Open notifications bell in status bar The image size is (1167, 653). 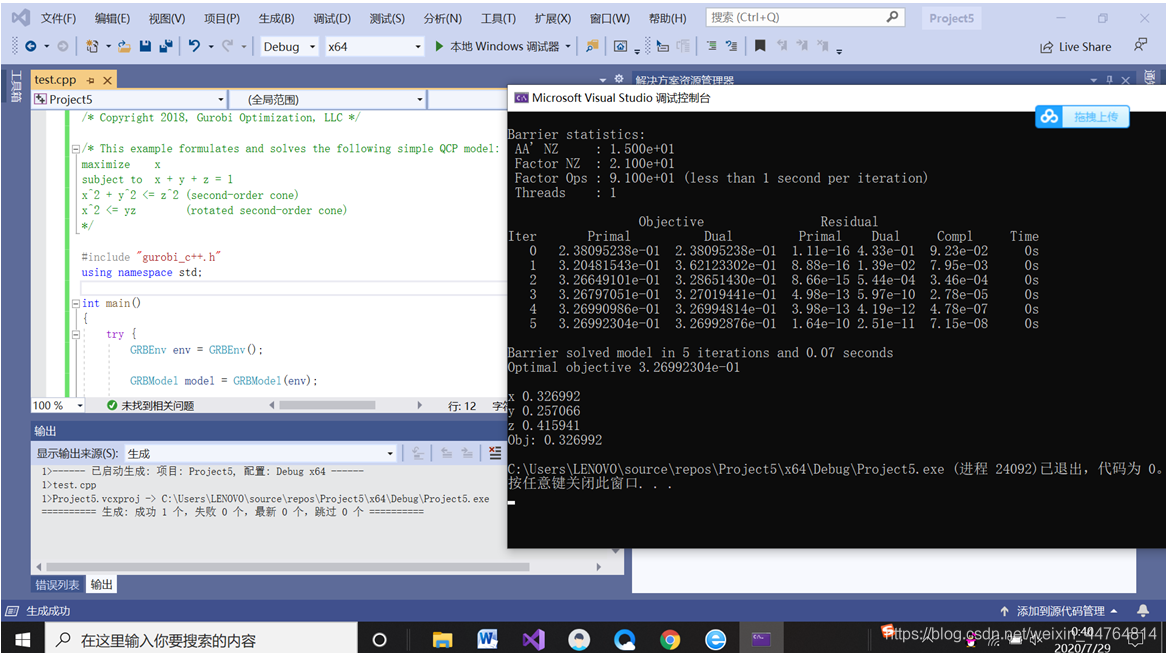(1142, 611)
